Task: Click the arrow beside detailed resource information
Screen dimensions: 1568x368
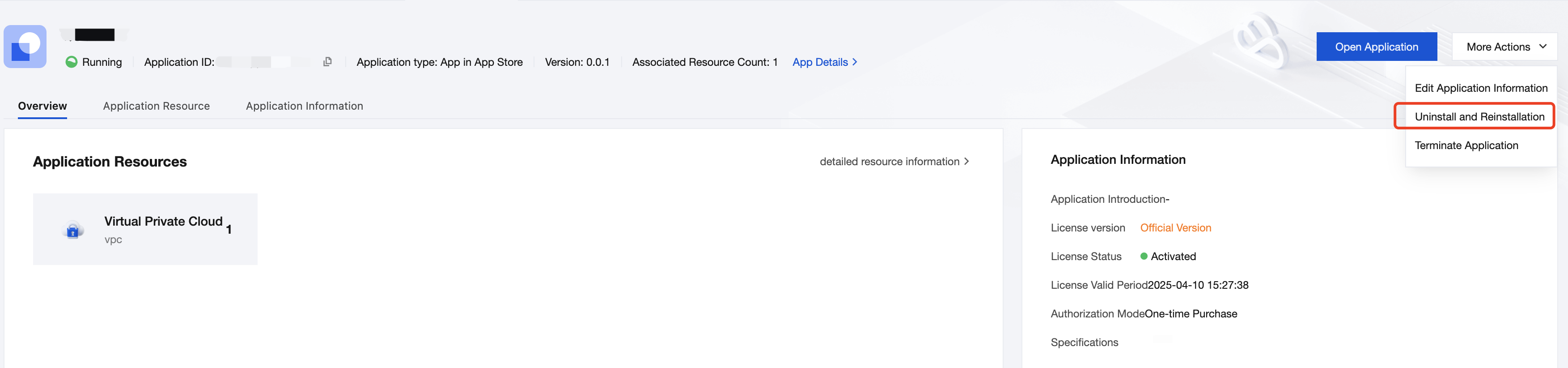Action: point(966,162)
